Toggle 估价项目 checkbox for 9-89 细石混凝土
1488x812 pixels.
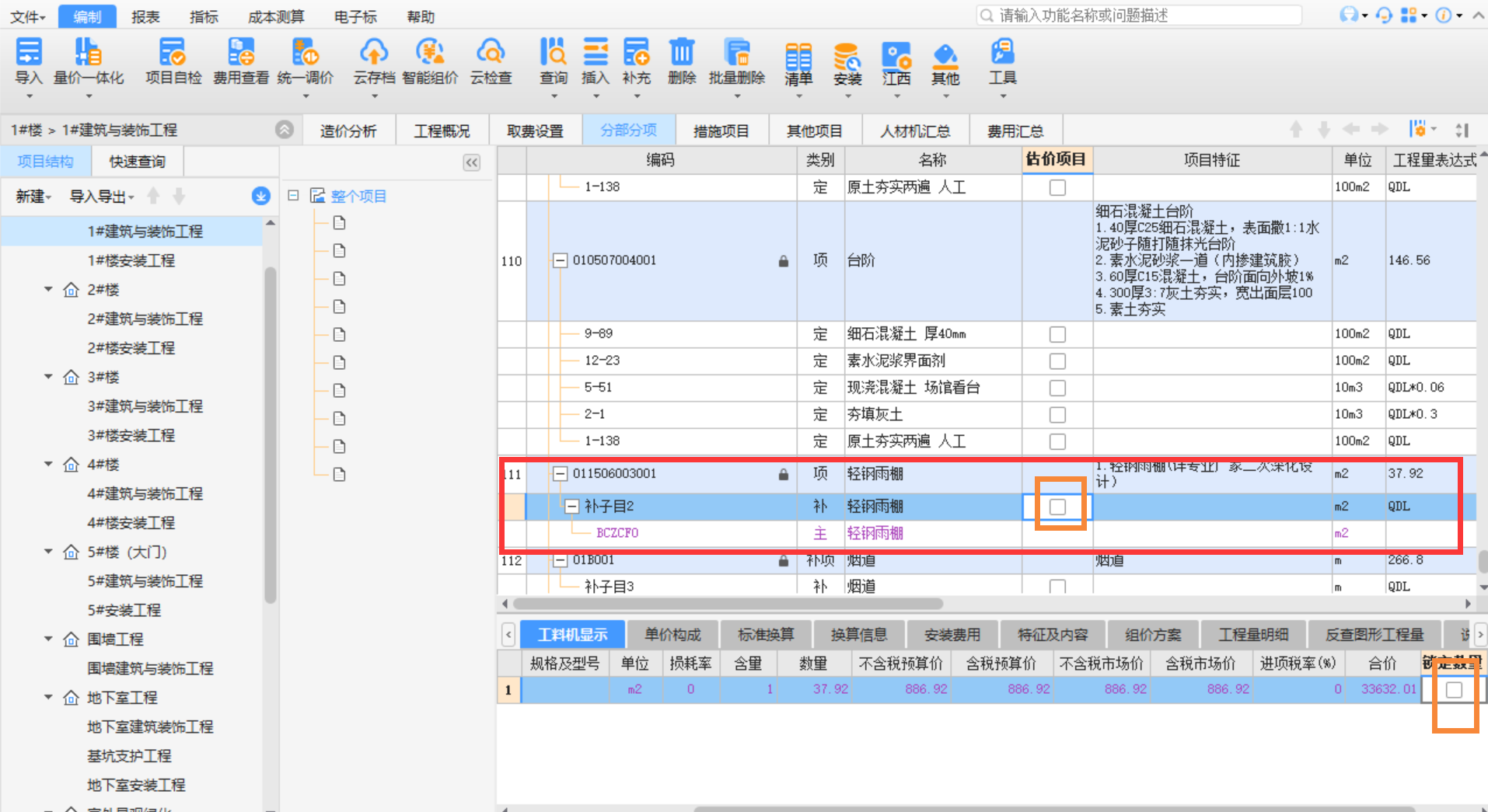coord(1057,334)
